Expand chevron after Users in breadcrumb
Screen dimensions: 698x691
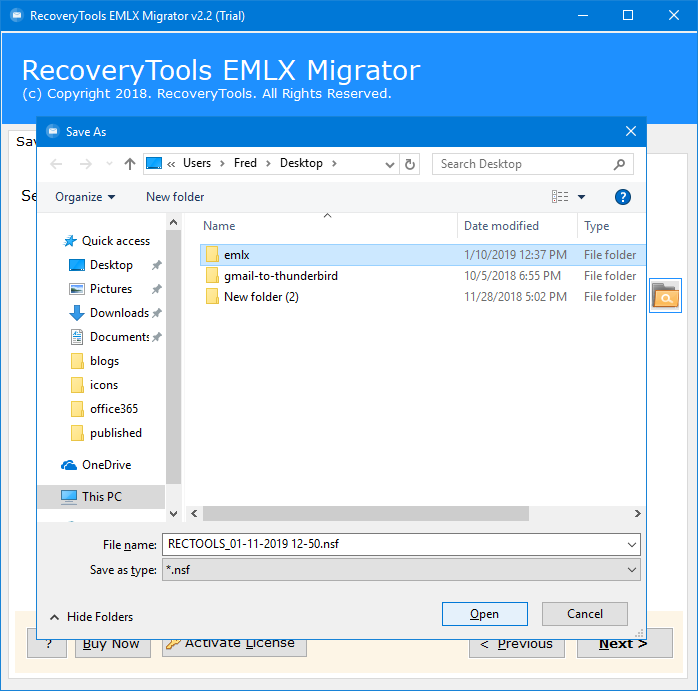point(222,163)
